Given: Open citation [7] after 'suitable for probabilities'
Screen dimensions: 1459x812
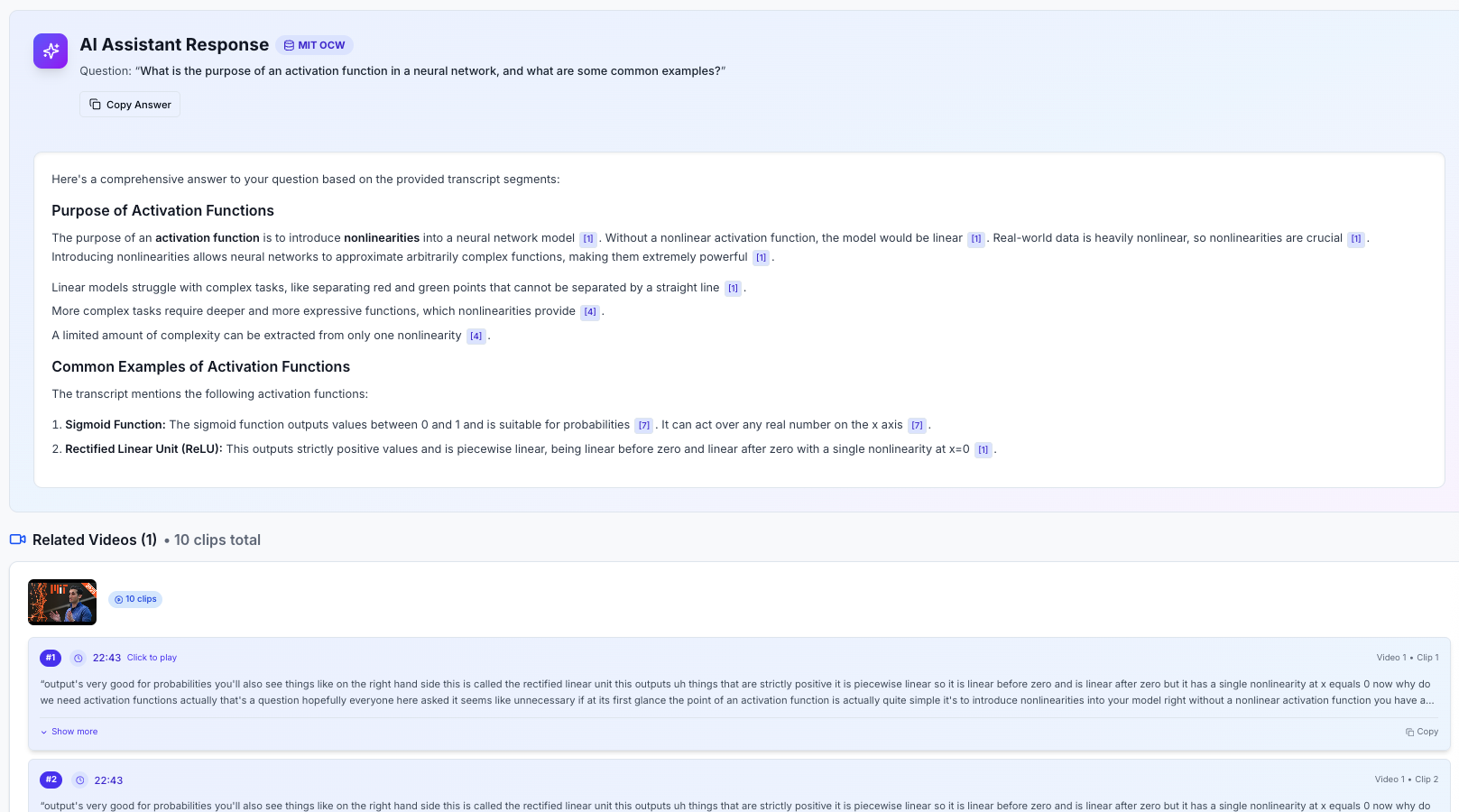Looking at the screenshot, I should (644, 426).
